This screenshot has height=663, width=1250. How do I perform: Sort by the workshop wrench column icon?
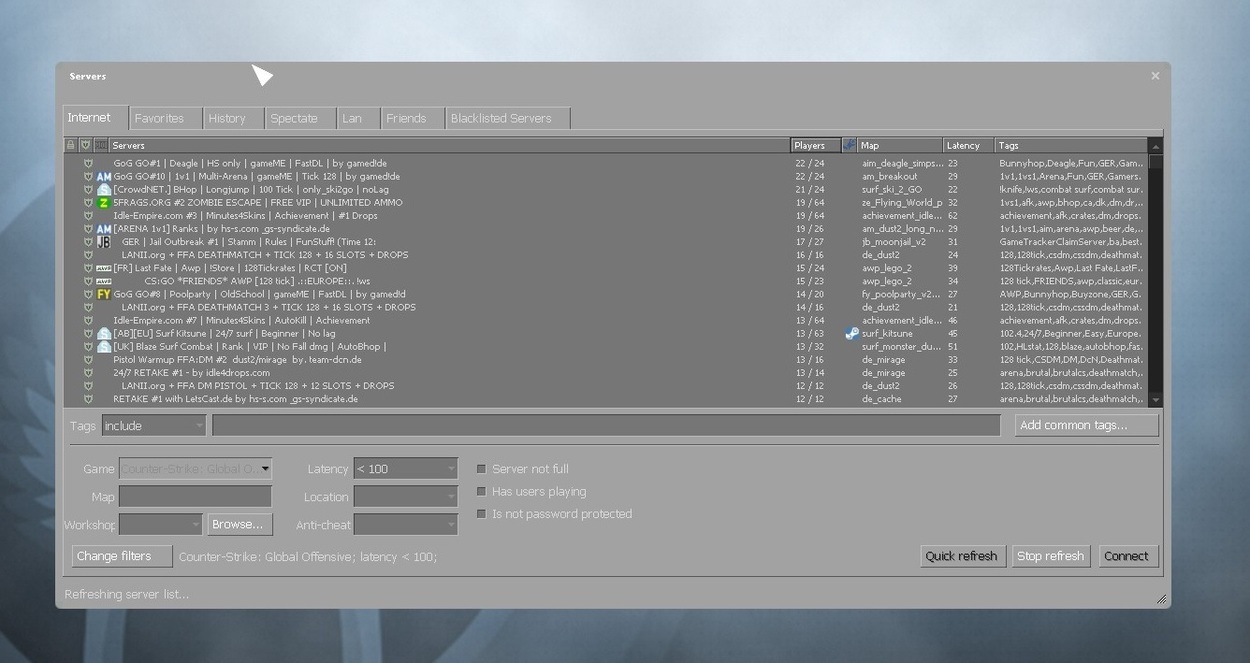tap(850, 145)
